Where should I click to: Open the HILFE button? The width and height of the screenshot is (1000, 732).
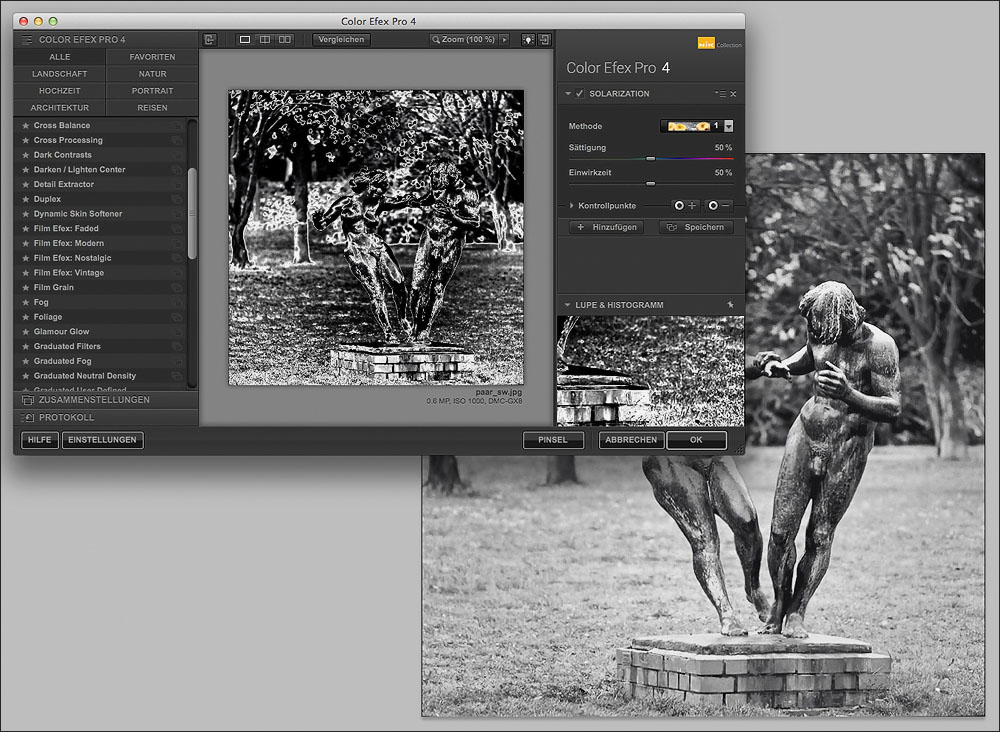(40, 440)
